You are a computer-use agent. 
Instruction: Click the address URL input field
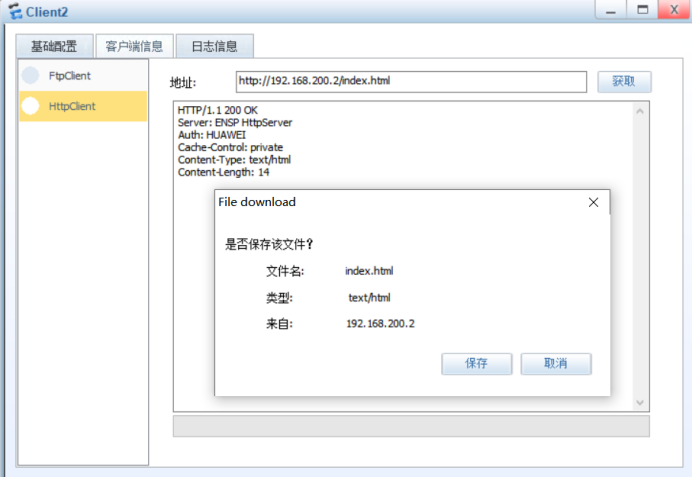pos(411,82)
